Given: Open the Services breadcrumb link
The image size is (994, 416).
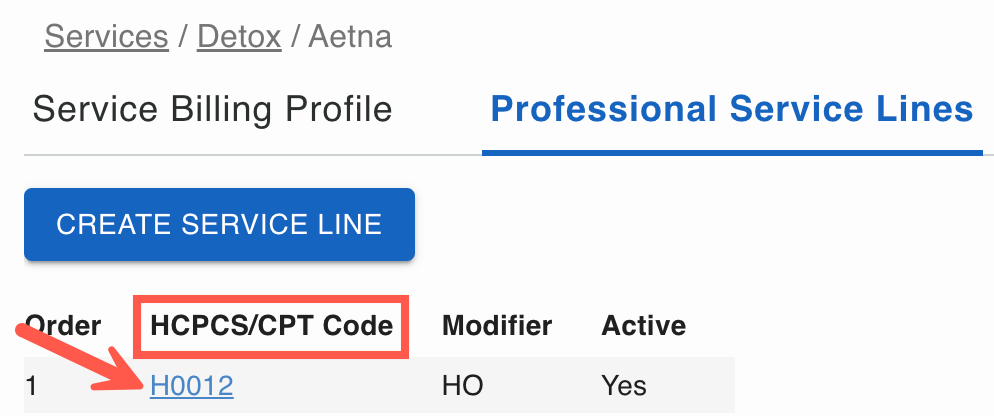Looking at the screenshot, I should coord(106,37).
